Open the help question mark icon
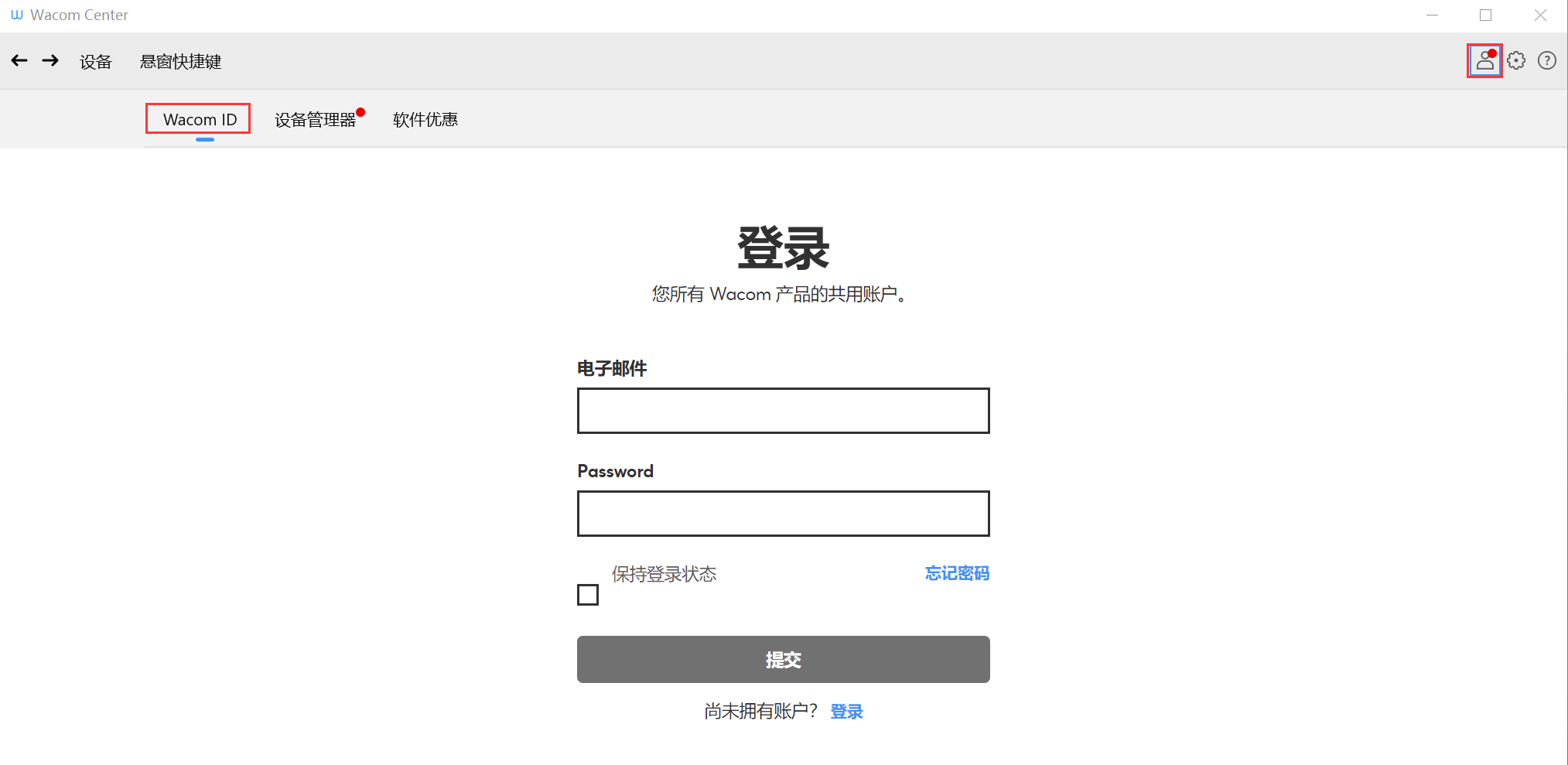Screen dimensions: 1568x765 click(x=1547, y=60)
